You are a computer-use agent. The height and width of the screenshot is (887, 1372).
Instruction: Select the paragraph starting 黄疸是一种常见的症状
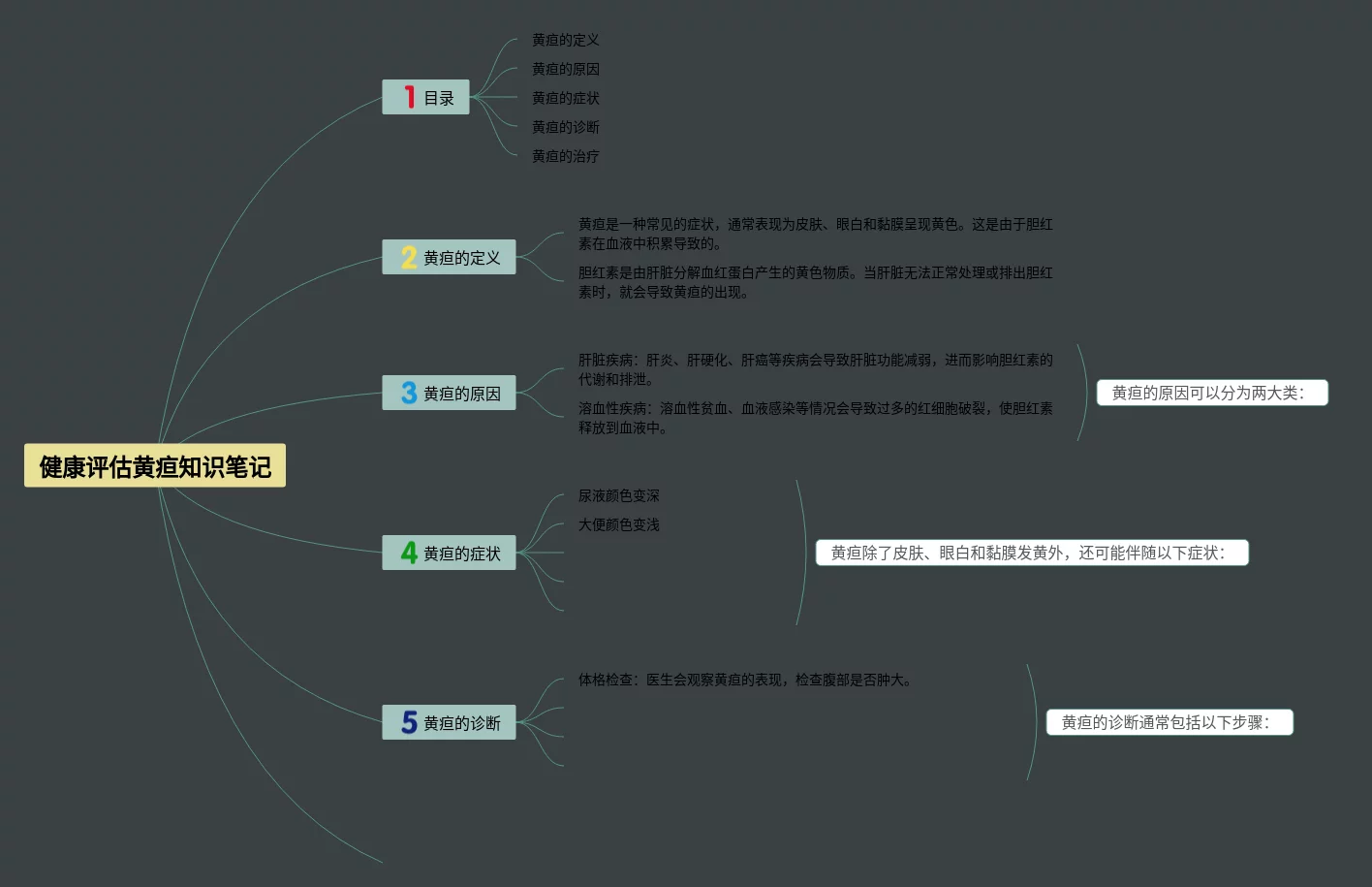tap(816, 234)
